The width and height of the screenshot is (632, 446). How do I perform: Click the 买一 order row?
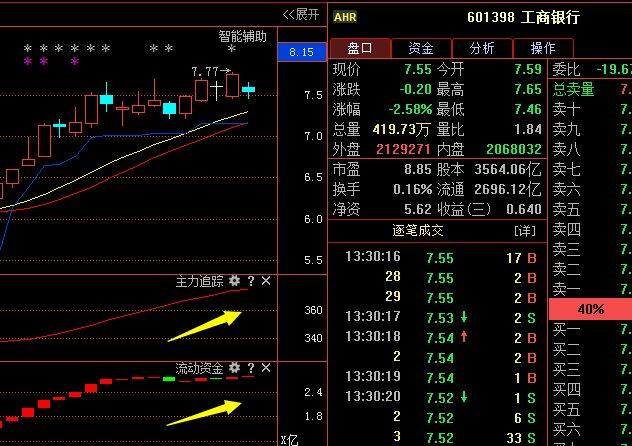[x=590, y=330]
